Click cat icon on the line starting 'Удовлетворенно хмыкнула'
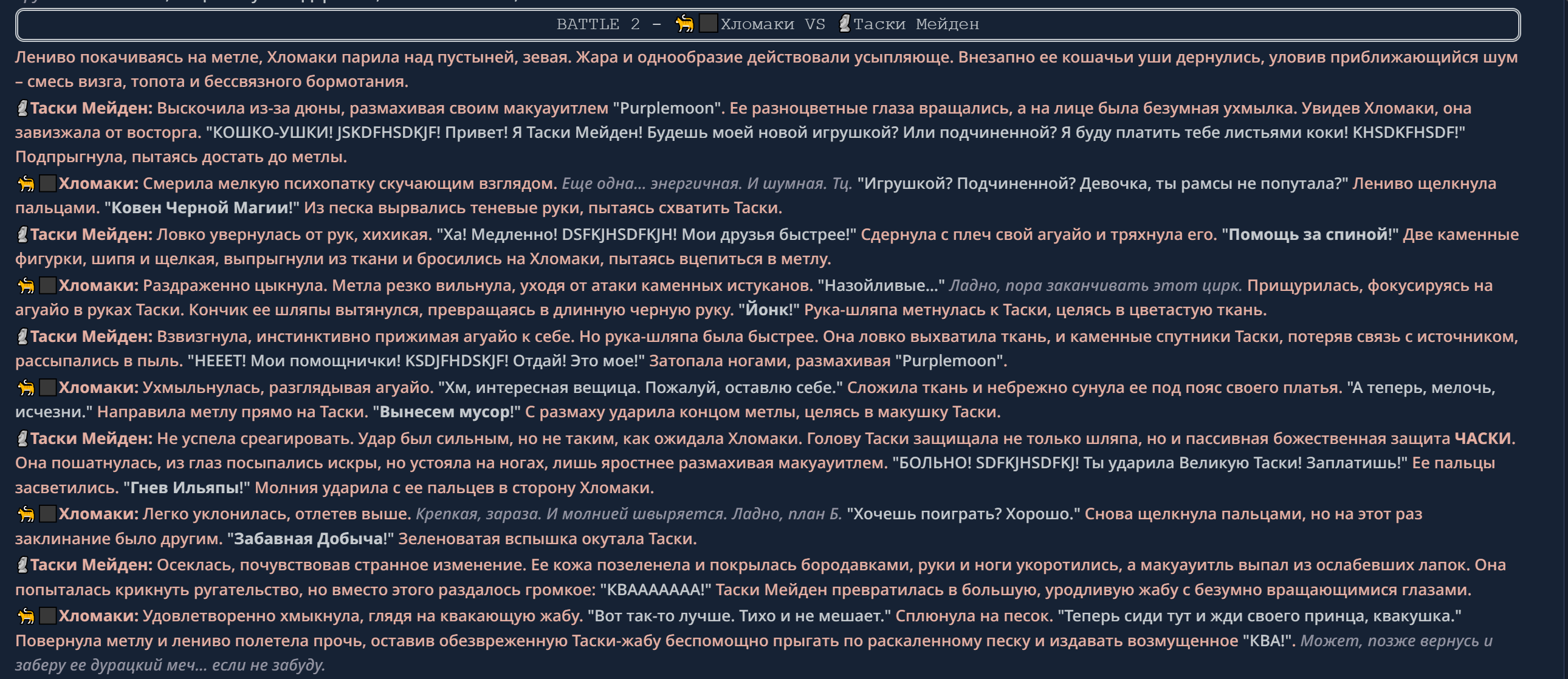1568x679 pixels. (x=26, y=616)
